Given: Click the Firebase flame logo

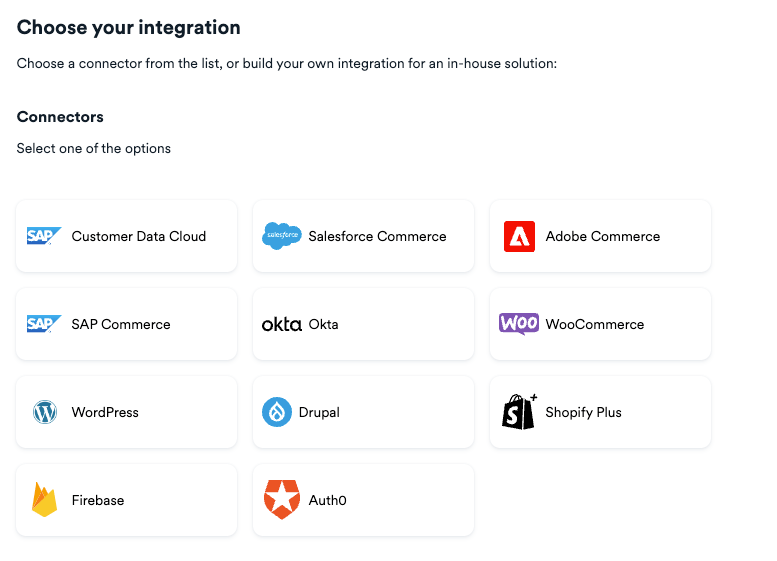Looking at the screenshot, I should (44, 500).
